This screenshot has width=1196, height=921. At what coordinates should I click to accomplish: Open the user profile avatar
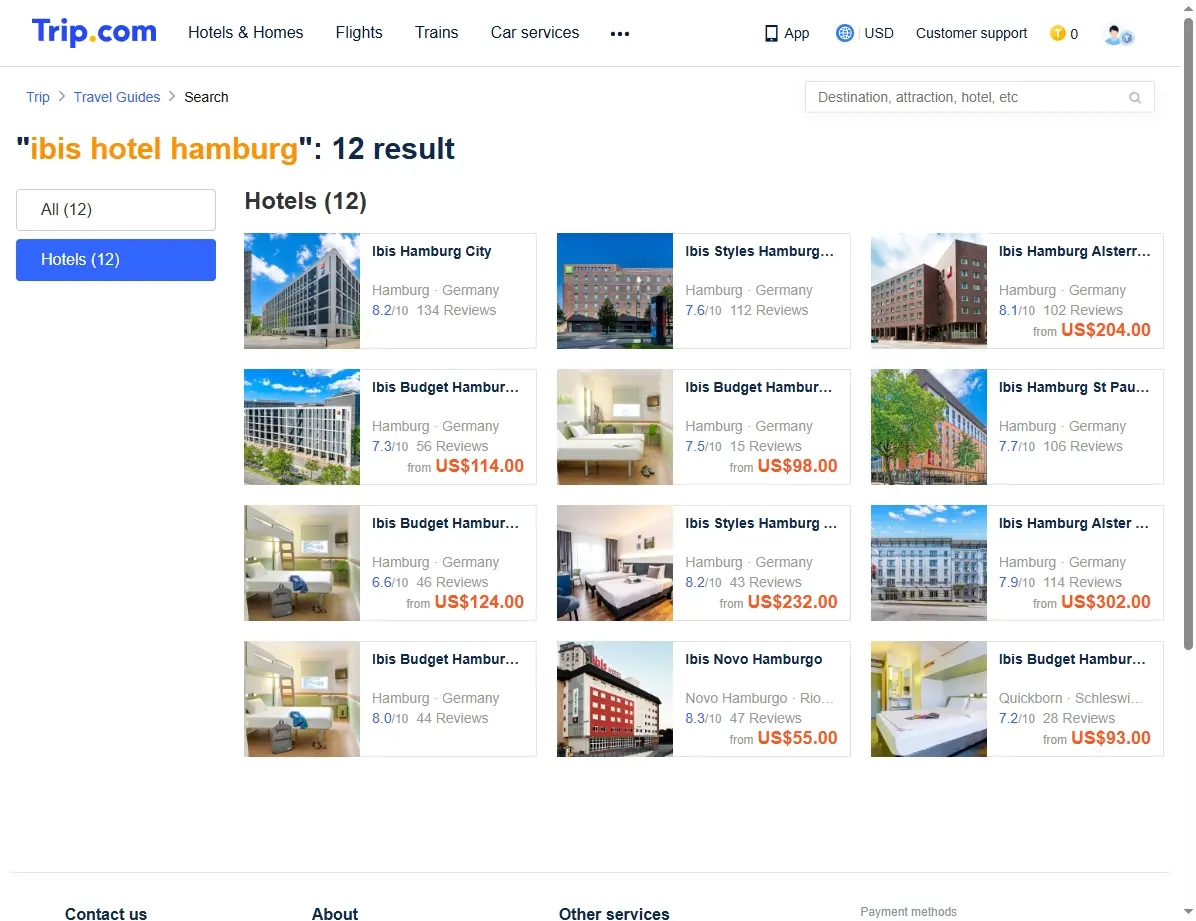point(1118,34)
